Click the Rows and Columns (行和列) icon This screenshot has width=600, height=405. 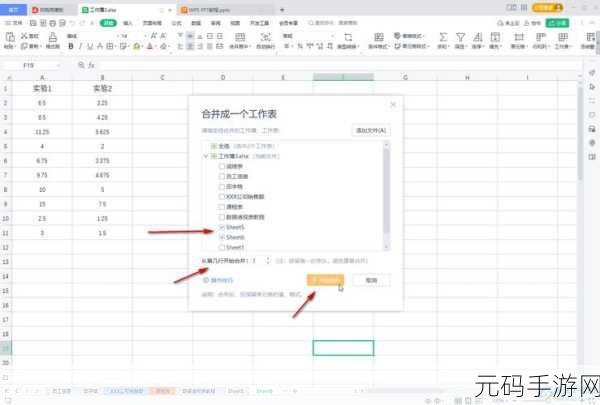pyautogui.click(x=541, y=37)
